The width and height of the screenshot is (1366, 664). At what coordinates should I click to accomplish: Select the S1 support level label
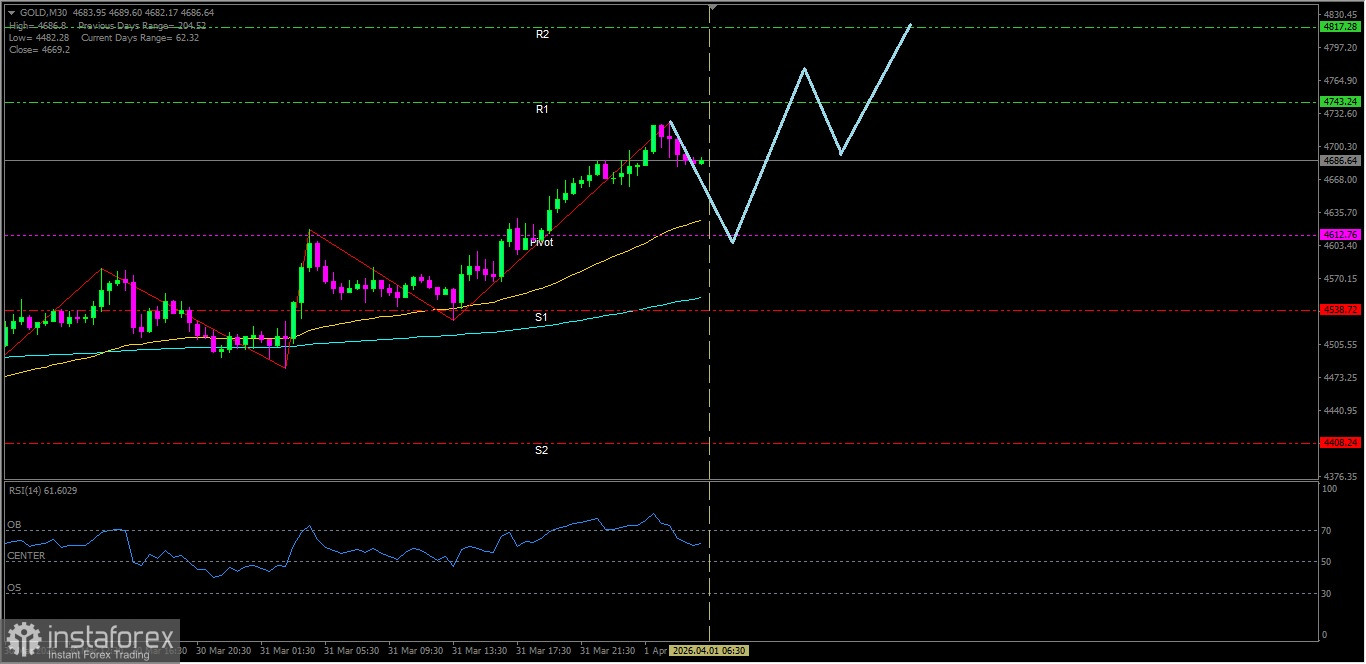coord(541,317)
